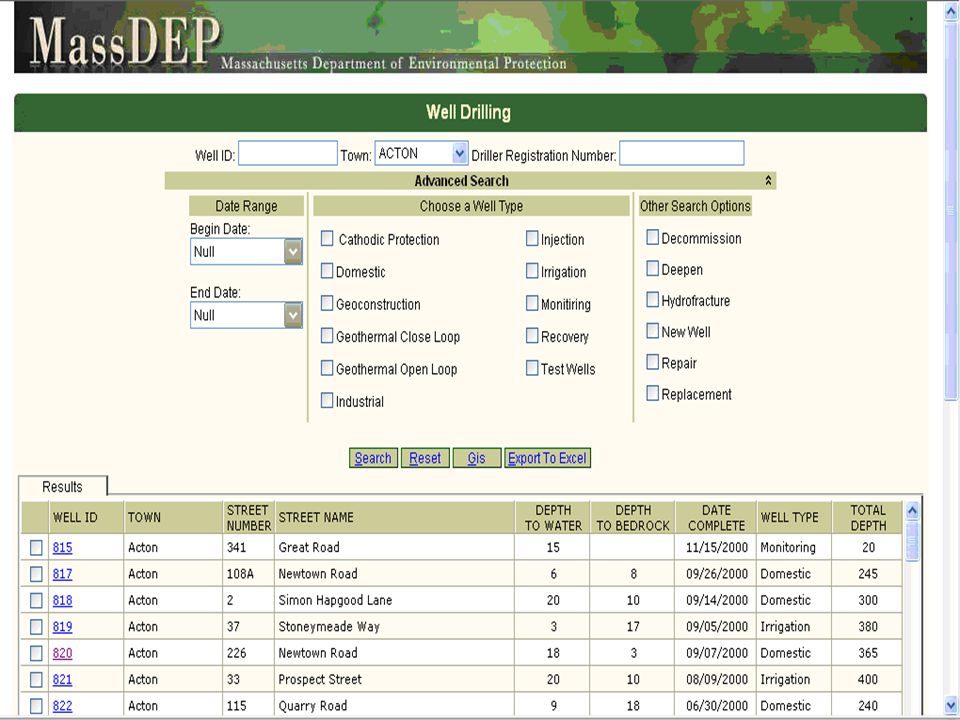The width and height of the screenshot is (960, 720).
Task: Tick the Monitiring checkbox
Action: [x=532, y=304]
